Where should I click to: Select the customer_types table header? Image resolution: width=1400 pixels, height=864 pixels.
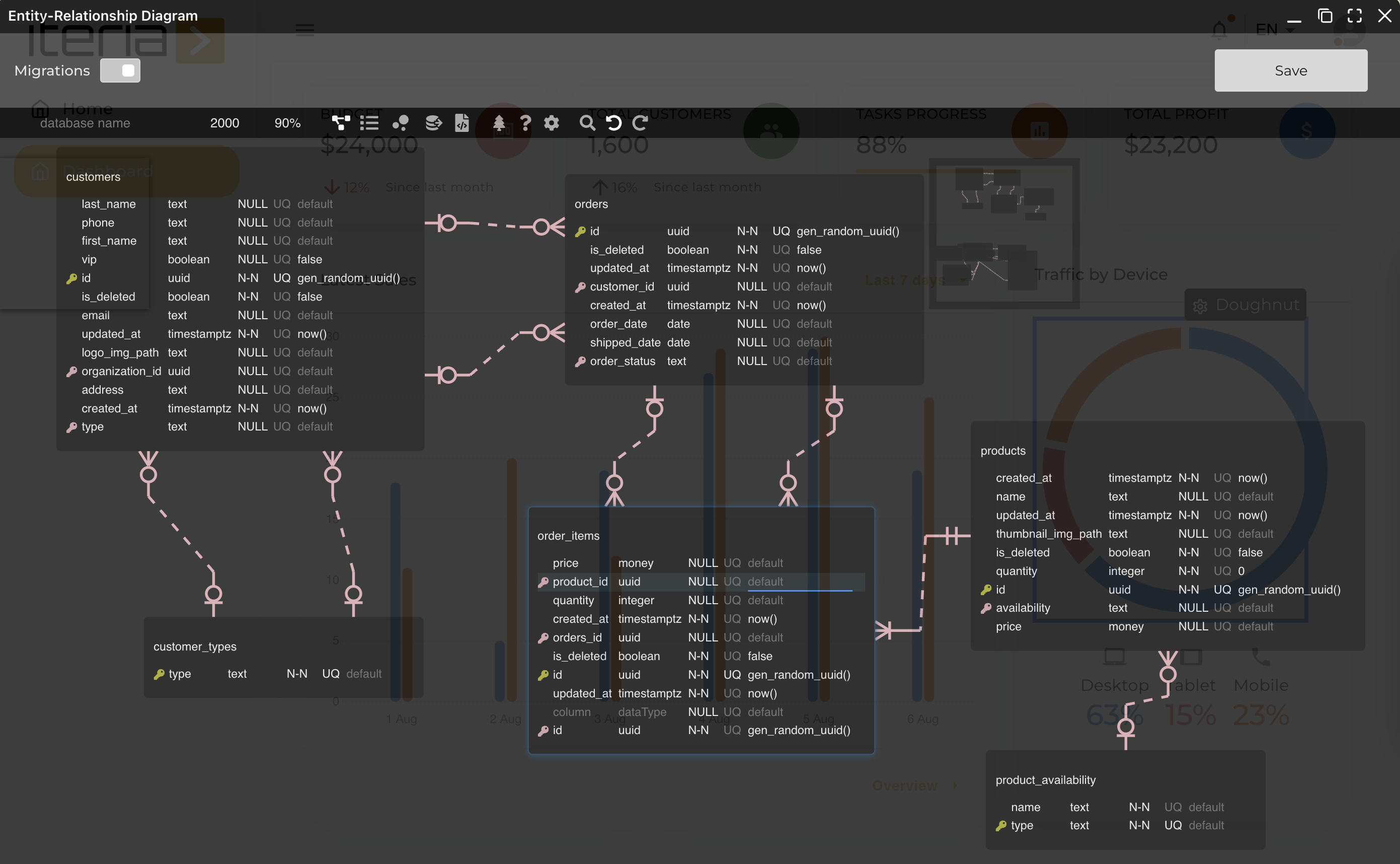click(195, 646)
